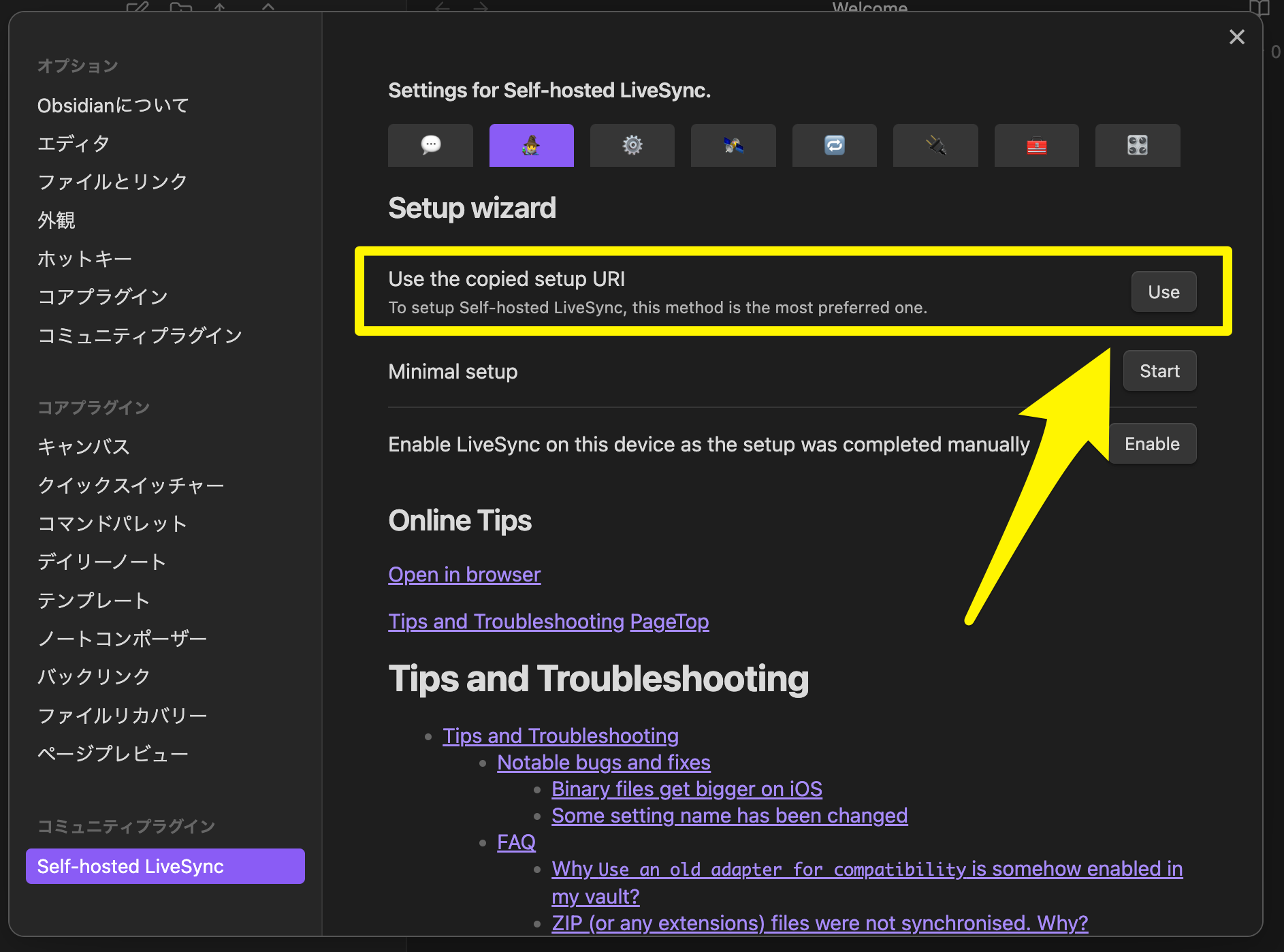The width and height of the screenshot is (1284, 952).
Task: Open the gear icon for general LiveSync settings
Action: [632, 145]
